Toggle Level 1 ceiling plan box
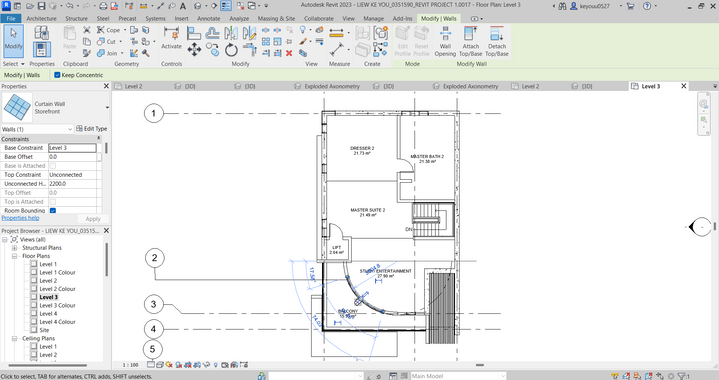Viewport: 719px width, 380px height. 33,347
